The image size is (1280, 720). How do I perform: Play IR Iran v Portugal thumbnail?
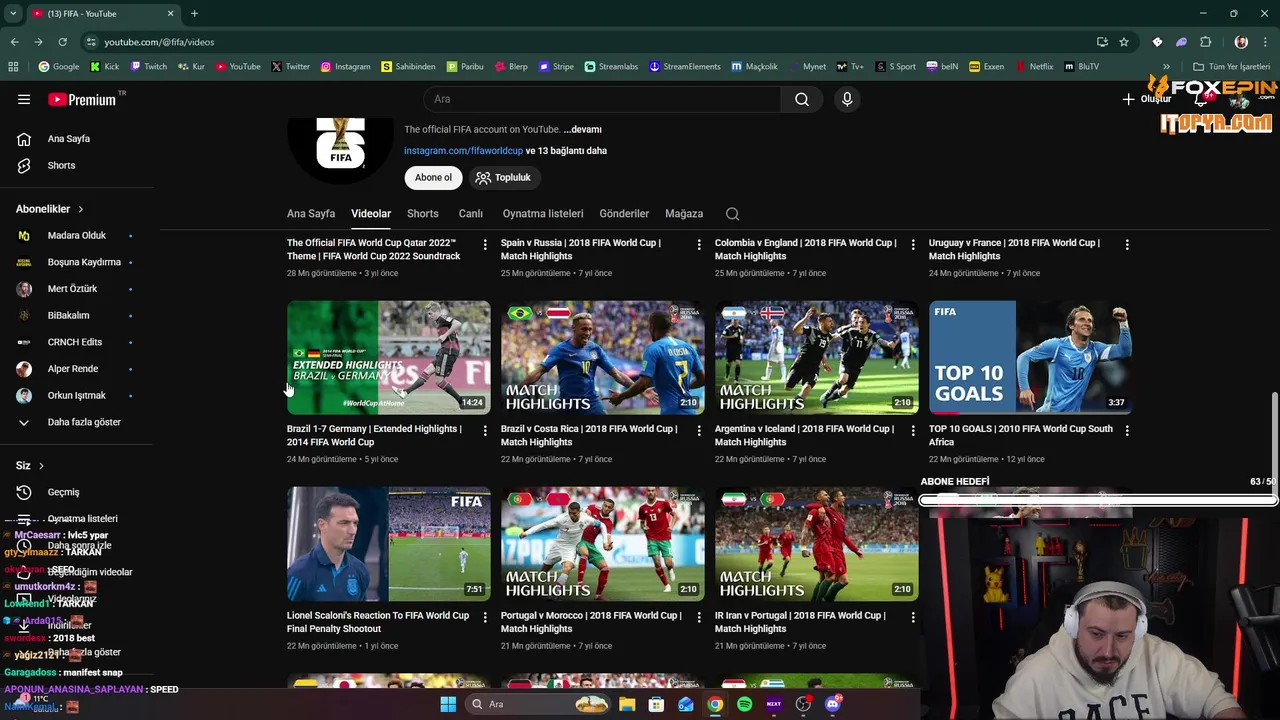[817, 544]
